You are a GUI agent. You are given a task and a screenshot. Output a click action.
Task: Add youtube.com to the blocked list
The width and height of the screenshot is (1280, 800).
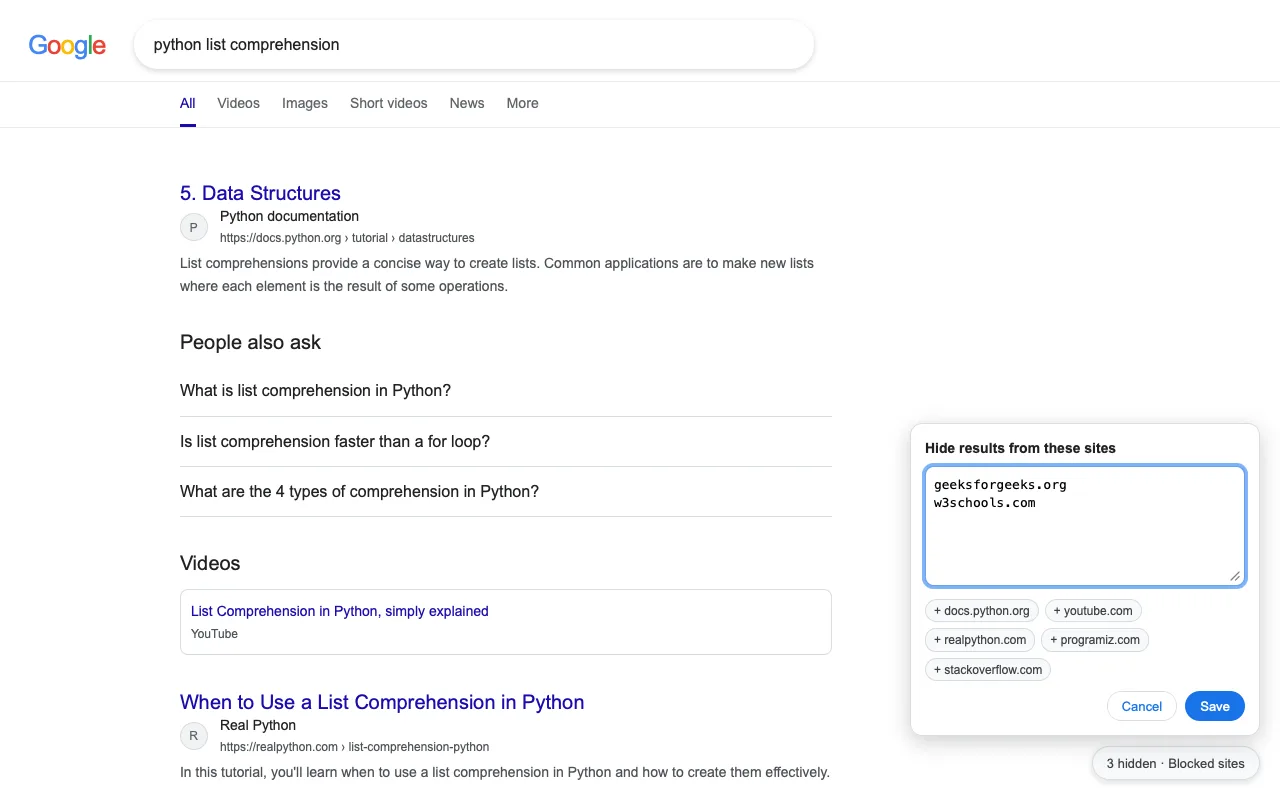coord(1093,610)
